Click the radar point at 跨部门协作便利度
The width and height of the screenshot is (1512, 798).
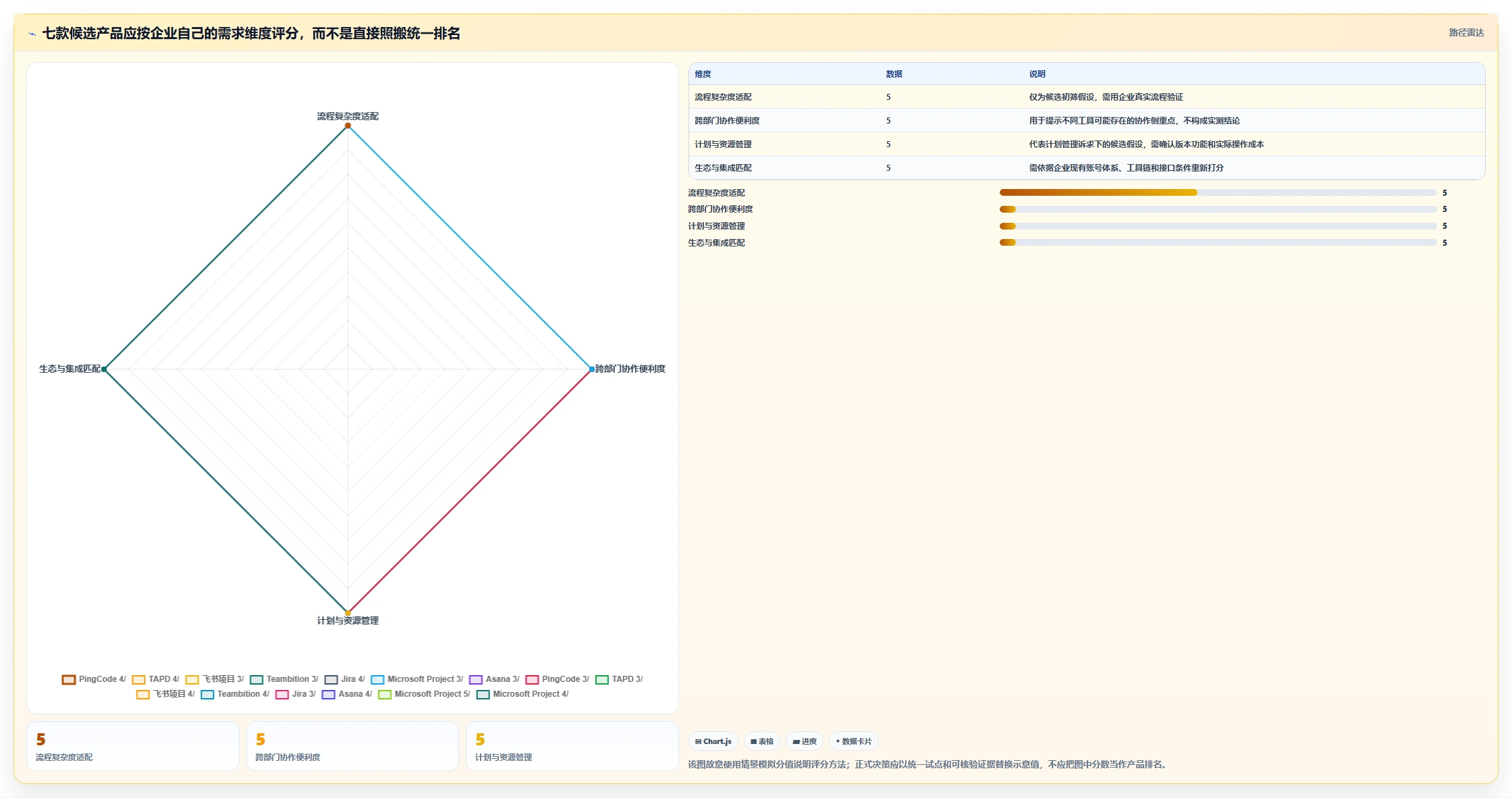(591, 369)
